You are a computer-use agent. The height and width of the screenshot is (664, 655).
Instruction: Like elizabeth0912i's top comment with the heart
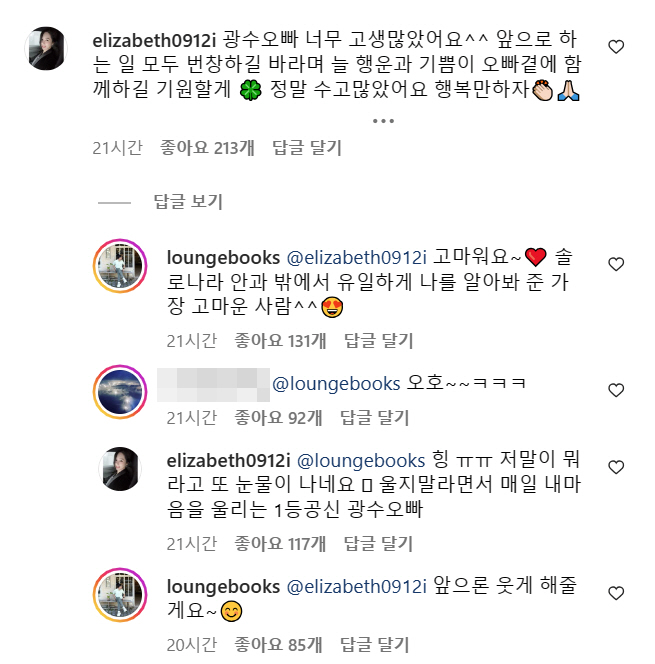pyautogui.click(x=617, y=46)
